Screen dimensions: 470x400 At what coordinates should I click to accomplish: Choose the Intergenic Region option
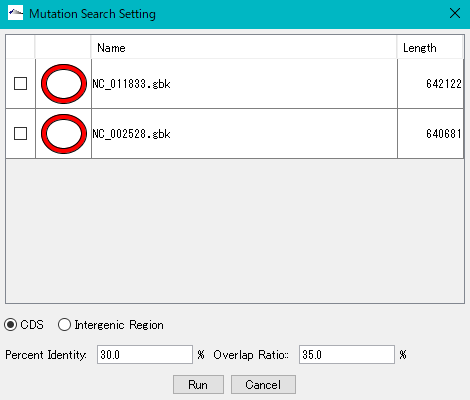(x=64, y=325)
